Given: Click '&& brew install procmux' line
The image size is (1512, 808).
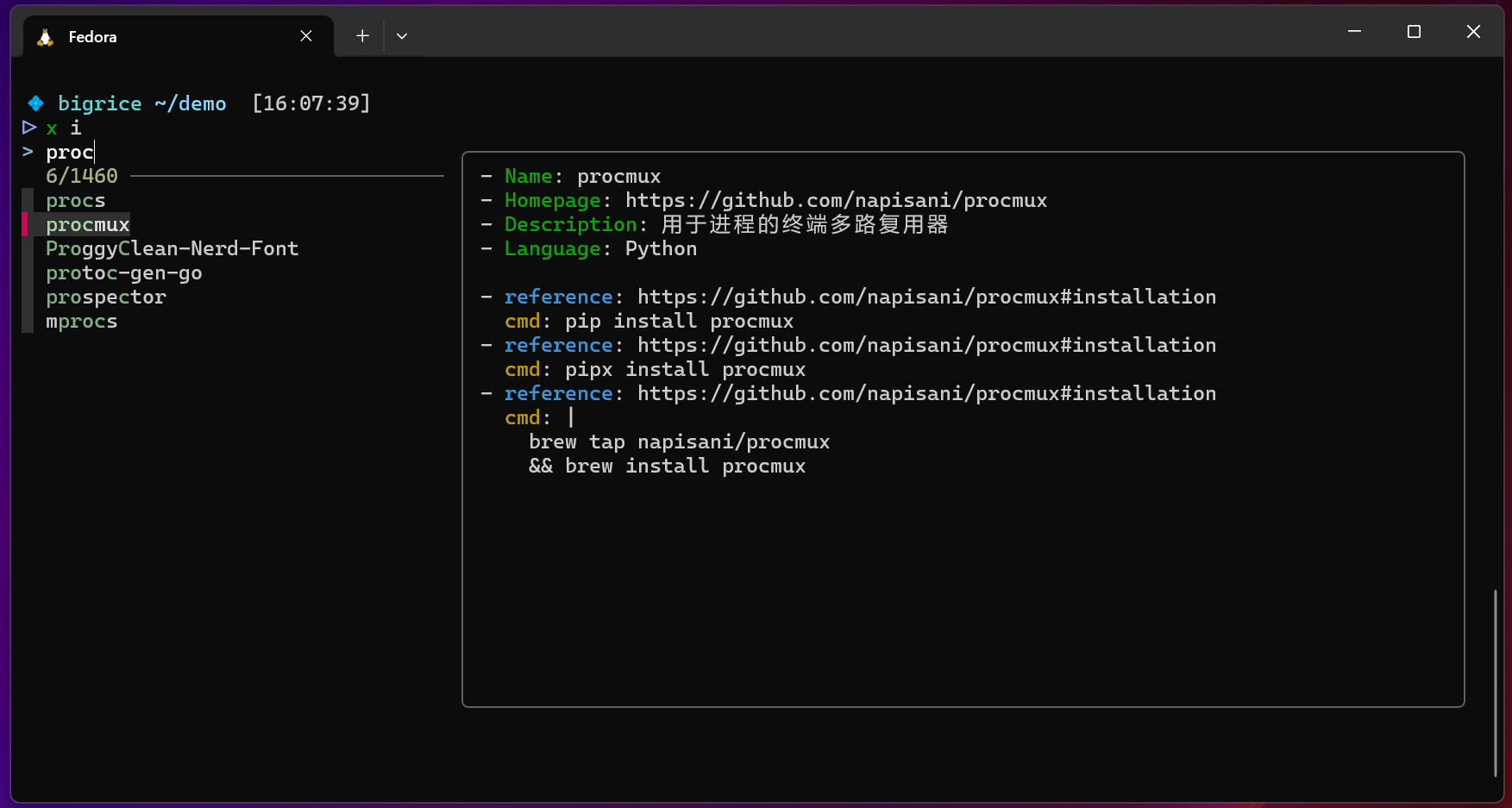Looking at the screenshot, I should (668, 467).
